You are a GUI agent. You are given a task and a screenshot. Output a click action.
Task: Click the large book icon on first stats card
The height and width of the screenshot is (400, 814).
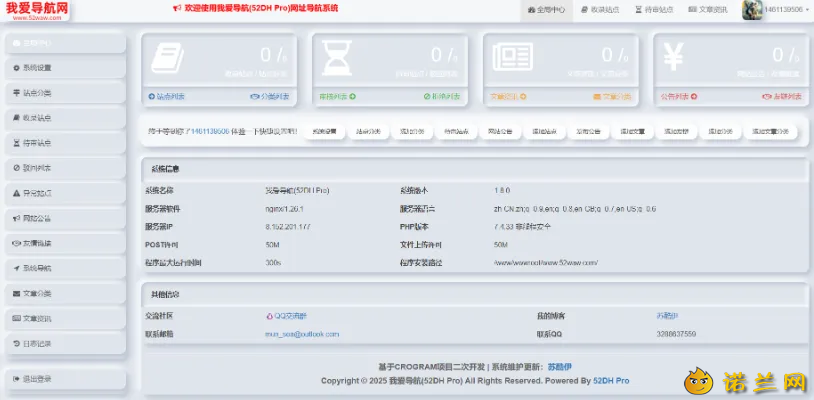coord(167,57)
